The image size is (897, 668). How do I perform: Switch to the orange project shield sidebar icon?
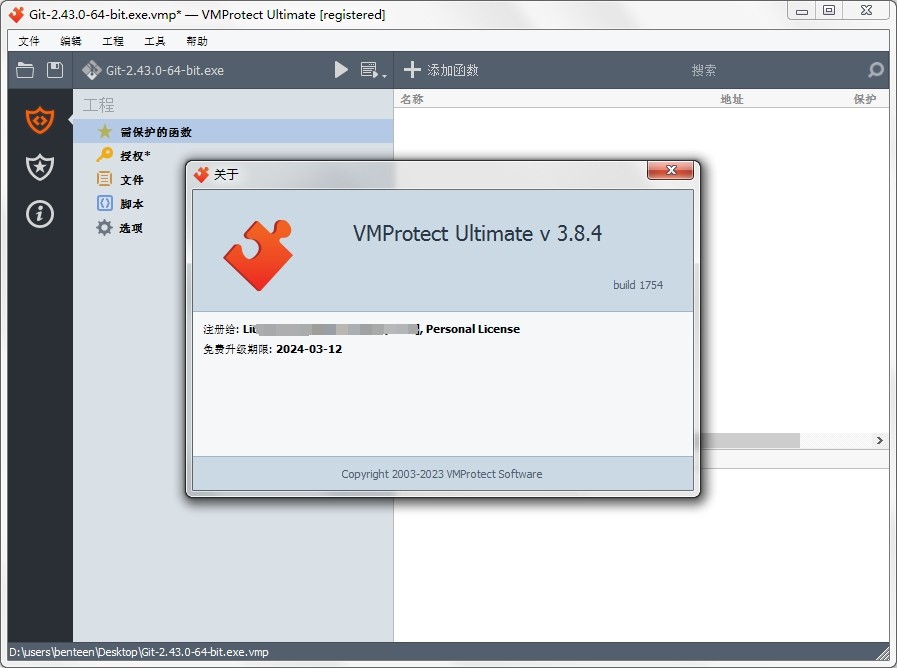[39, 120]
